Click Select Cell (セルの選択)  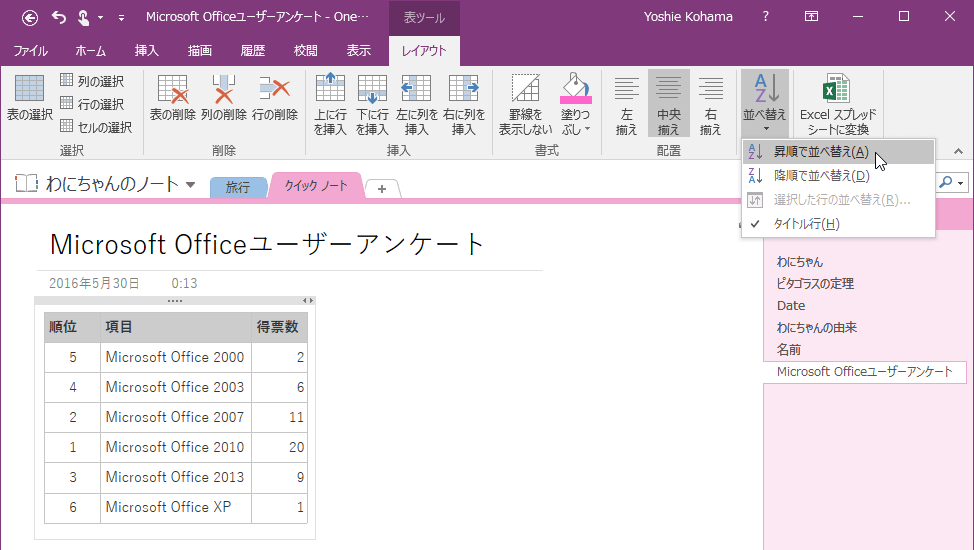[96, 127]
